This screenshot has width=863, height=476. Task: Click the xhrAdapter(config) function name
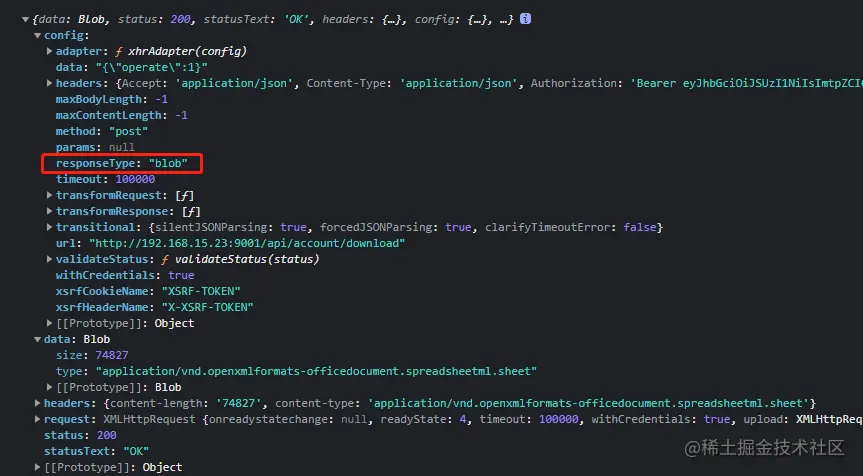click(187, 51)
